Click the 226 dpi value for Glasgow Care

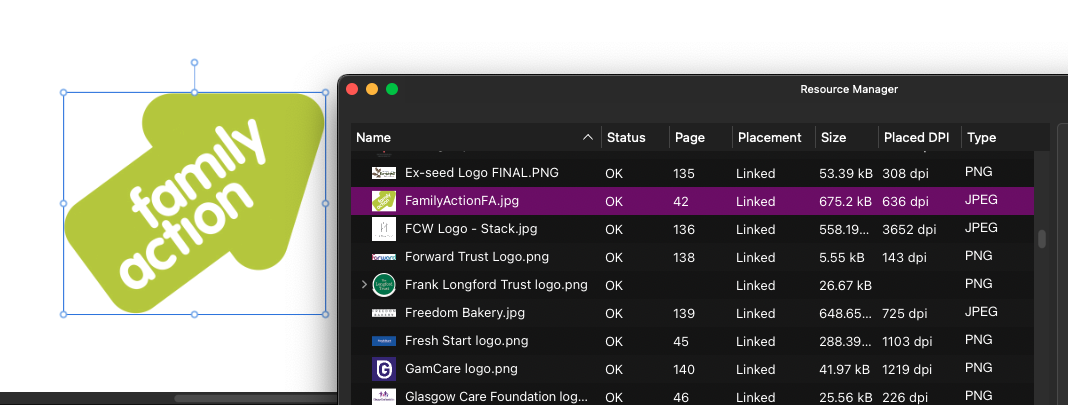coord(905,397)
